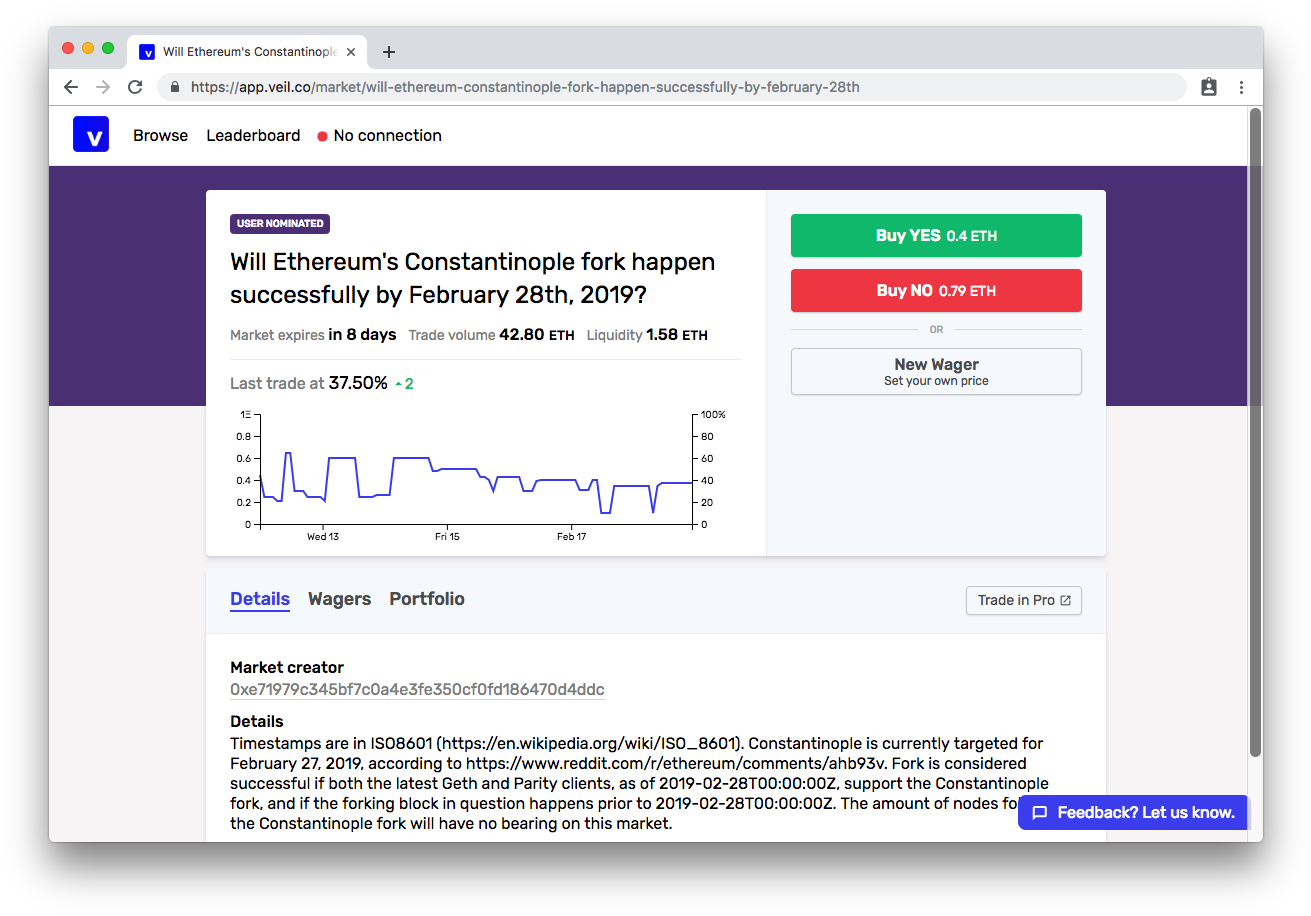
Task: Click the Market creator heading
Action: (287, 667)
